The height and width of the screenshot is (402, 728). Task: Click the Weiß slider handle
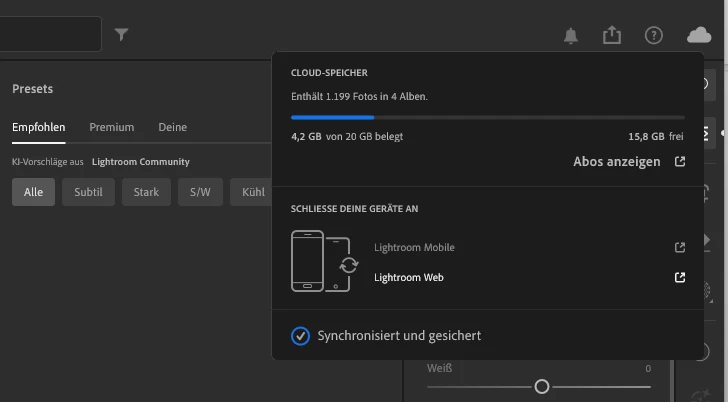[542, 386]
